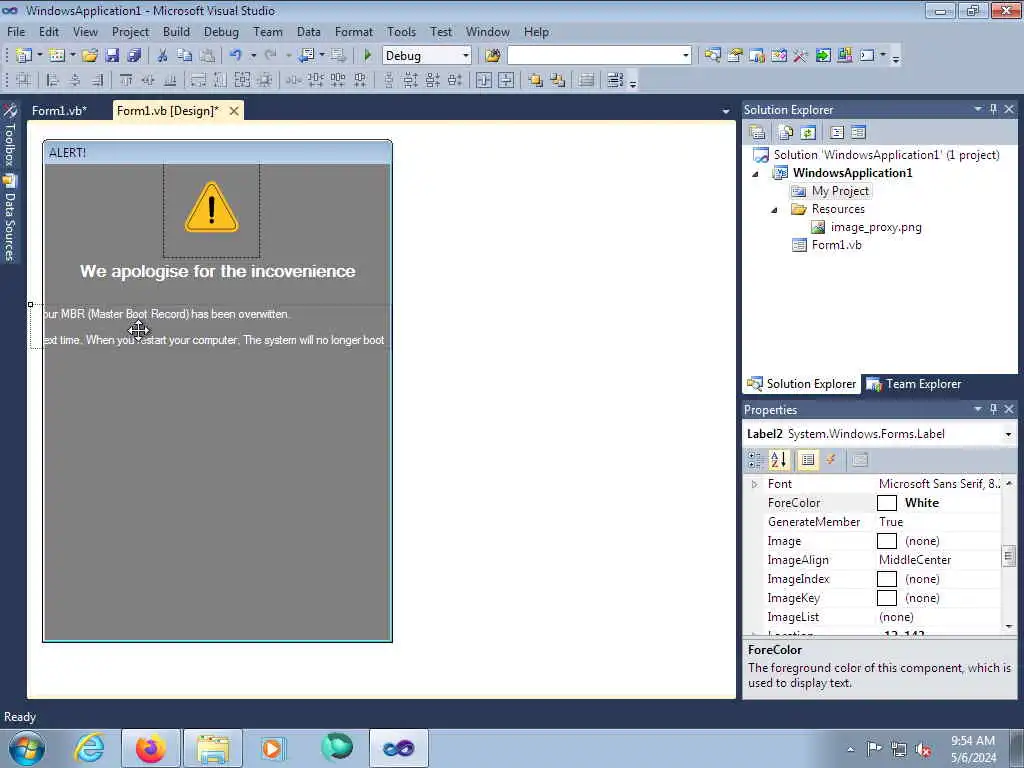Click the Open File folder icon
Screen dimensions: 1024x768
point(89,56)
